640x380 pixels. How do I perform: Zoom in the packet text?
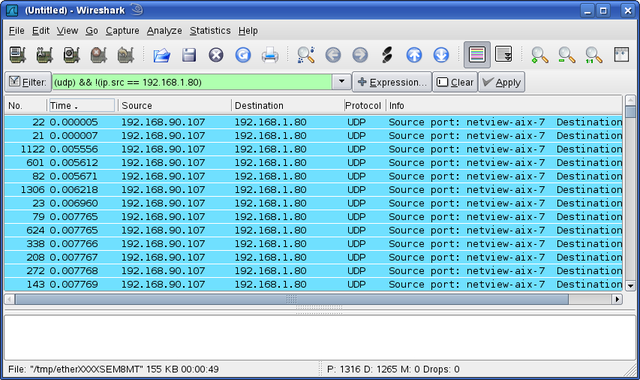pos(540,55)
